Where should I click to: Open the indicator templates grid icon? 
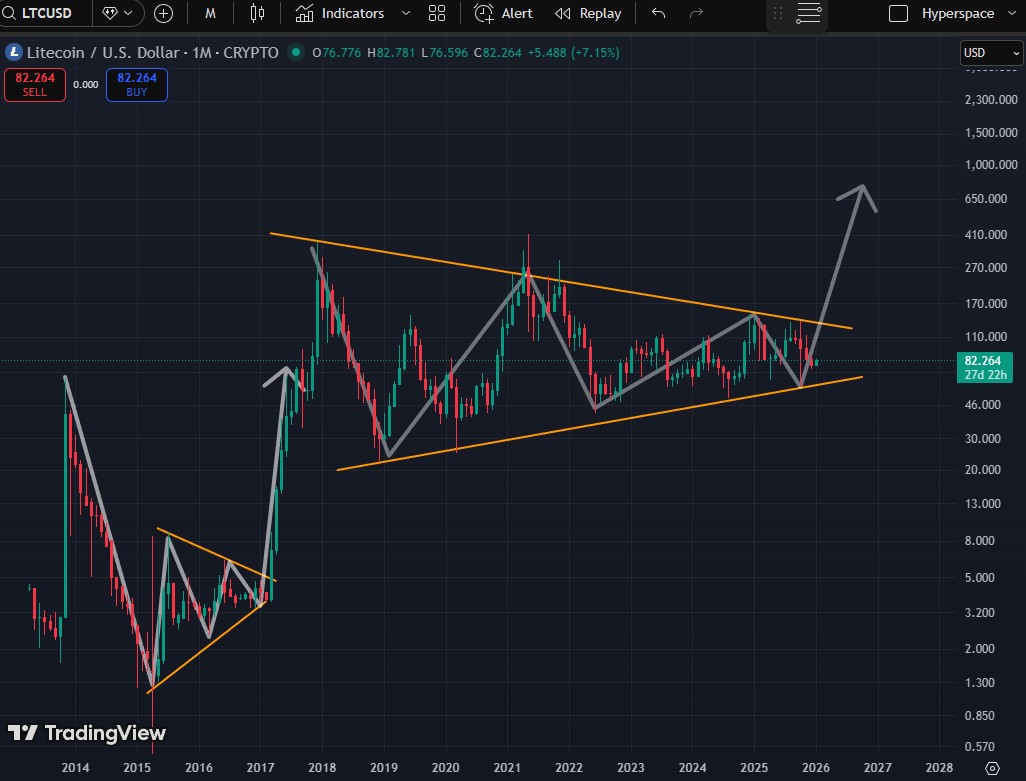coord(436,13)
